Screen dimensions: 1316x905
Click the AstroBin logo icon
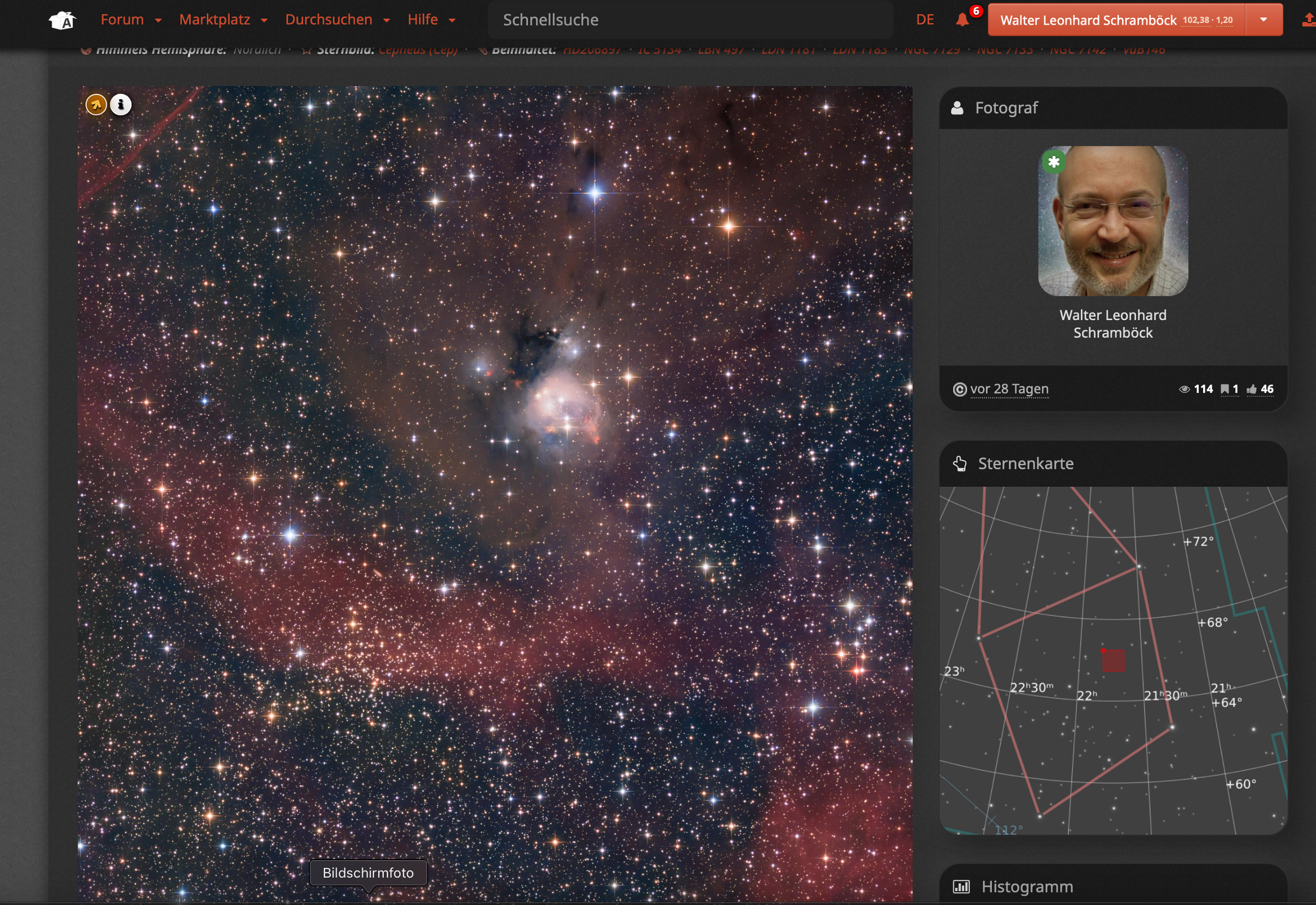[63, 21]
